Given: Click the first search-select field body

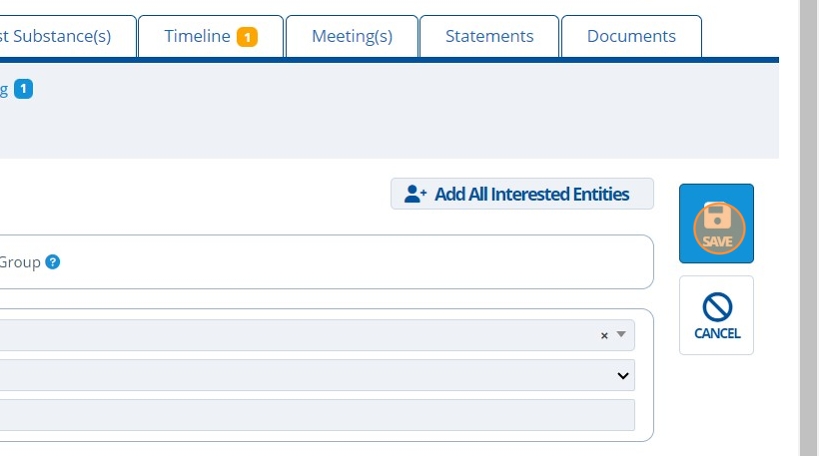Looking at the screenshot, I should tap(300, 336).
